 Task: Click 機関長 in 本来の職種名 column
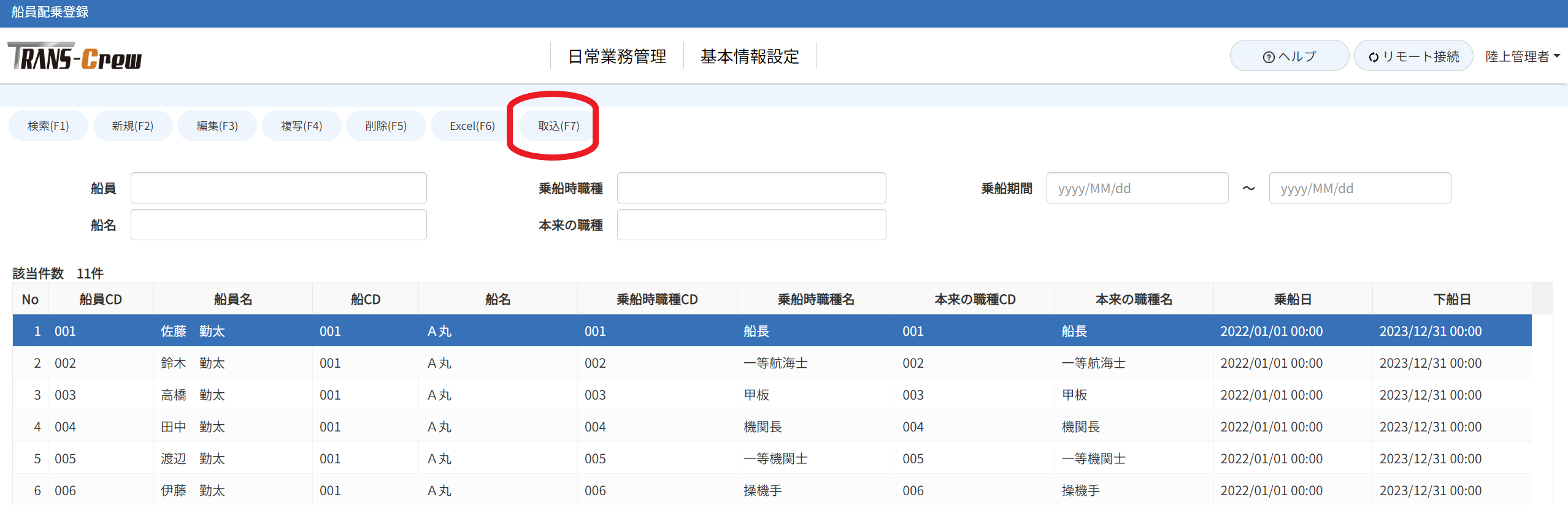(1081, 427)
